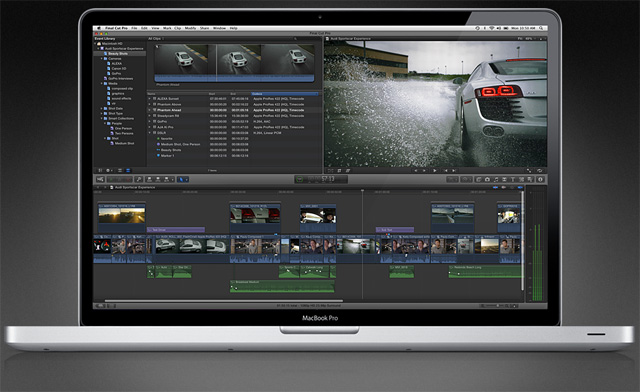
Task: Open the Keyword Editor key icon
Action: tap(139, 179)
